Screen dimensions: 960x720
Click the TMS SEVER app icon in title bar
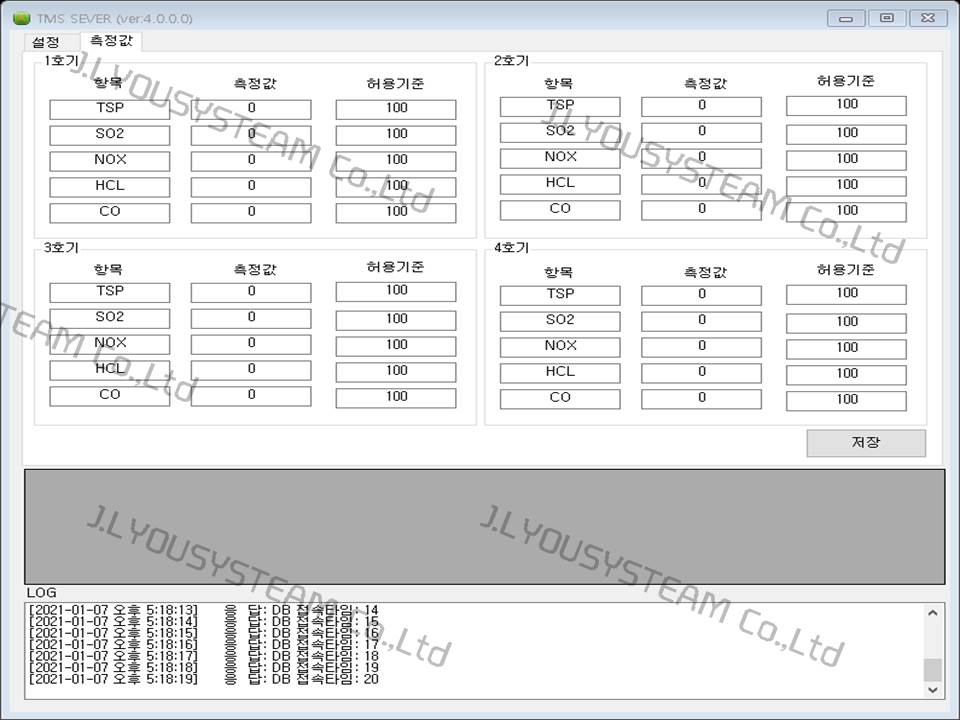click(21, 18)
